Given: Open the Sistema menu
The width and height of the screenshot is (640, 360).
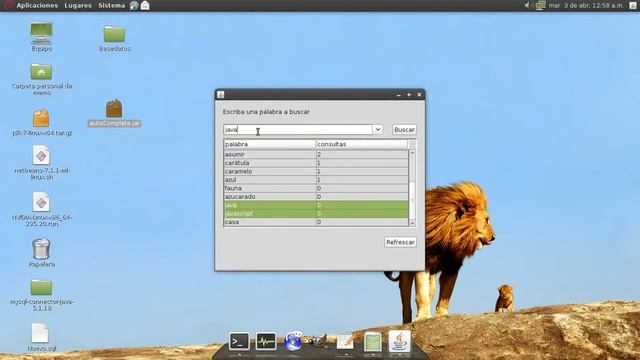Looking at the screenshot, I should coord(111,5).
